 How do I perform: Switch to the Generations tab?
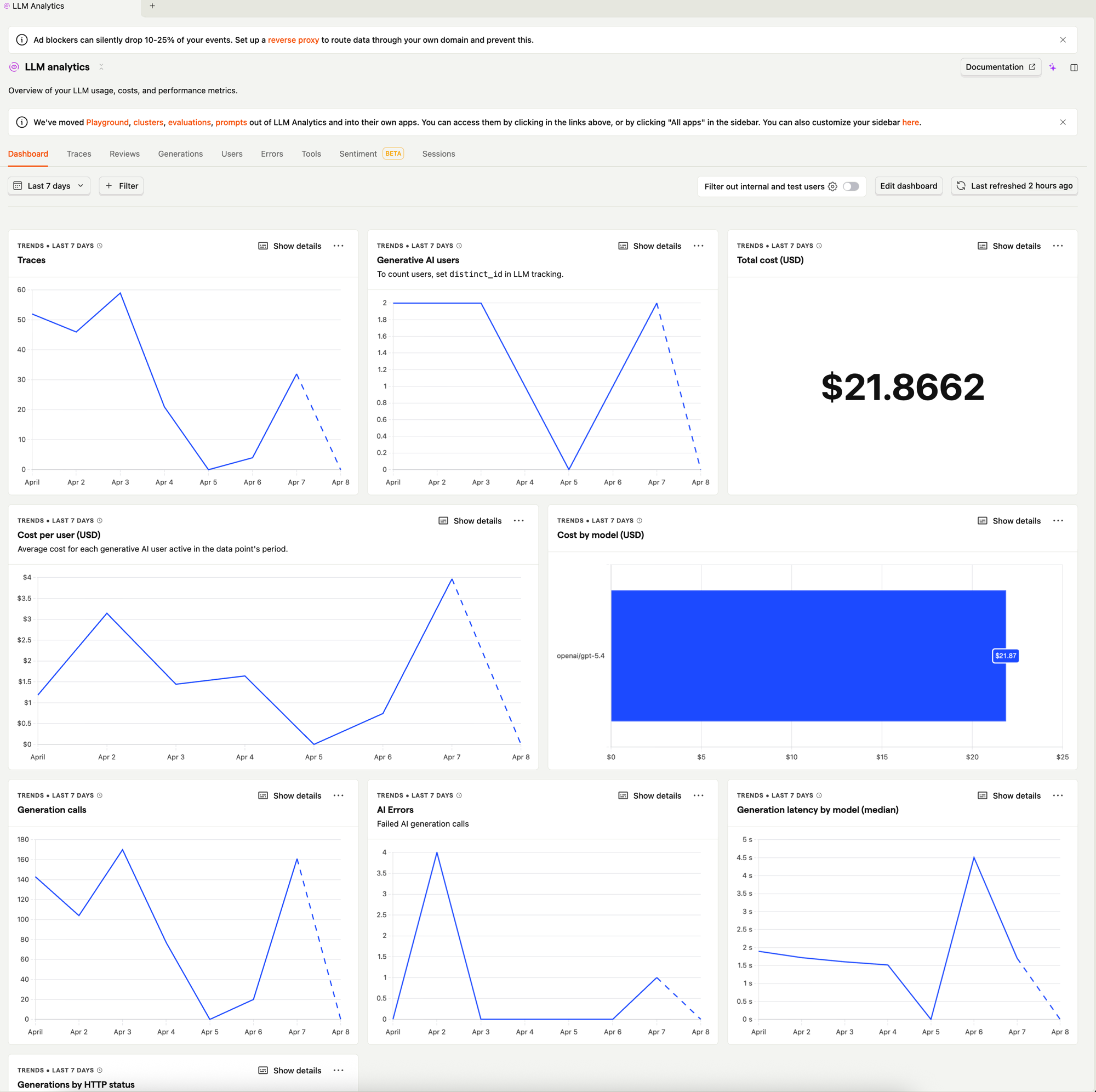coord(180,154)
